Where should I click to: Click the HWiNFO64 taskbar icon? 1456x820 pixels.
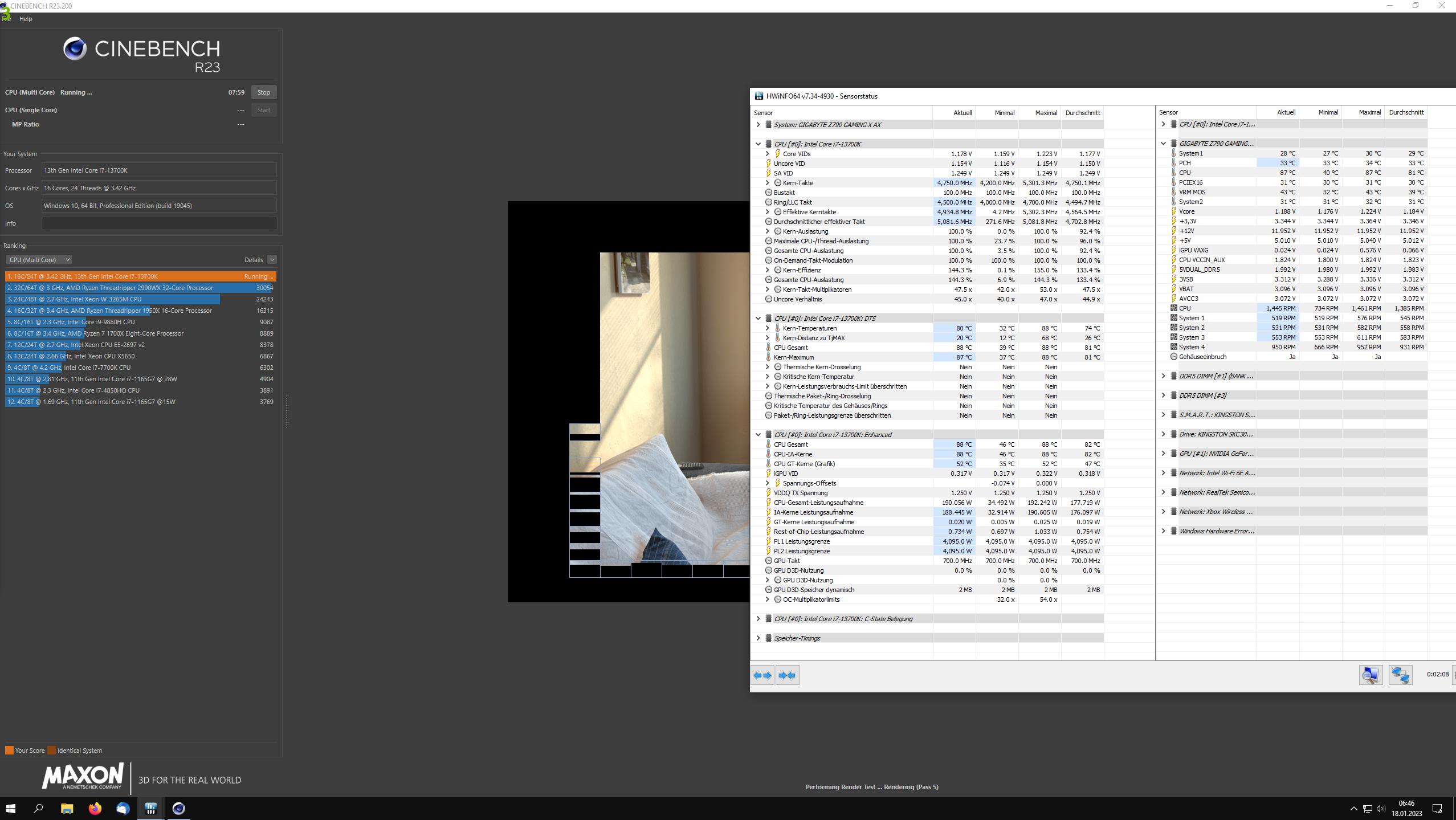(150, 808)
